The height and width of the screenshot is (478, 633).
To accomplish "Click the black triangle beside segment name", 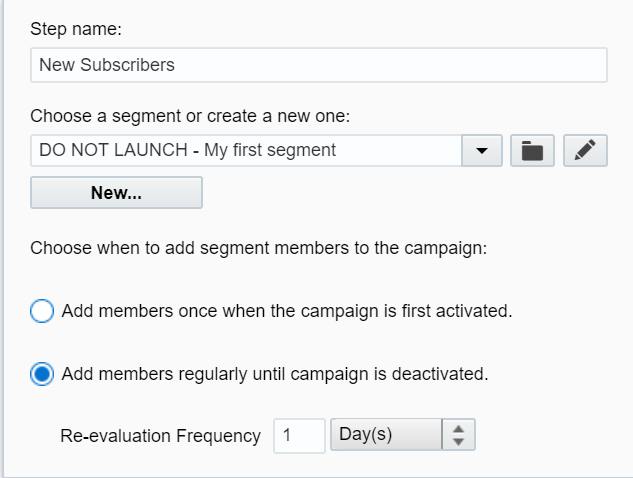I will pyautogui.click(x=482, y=151).
